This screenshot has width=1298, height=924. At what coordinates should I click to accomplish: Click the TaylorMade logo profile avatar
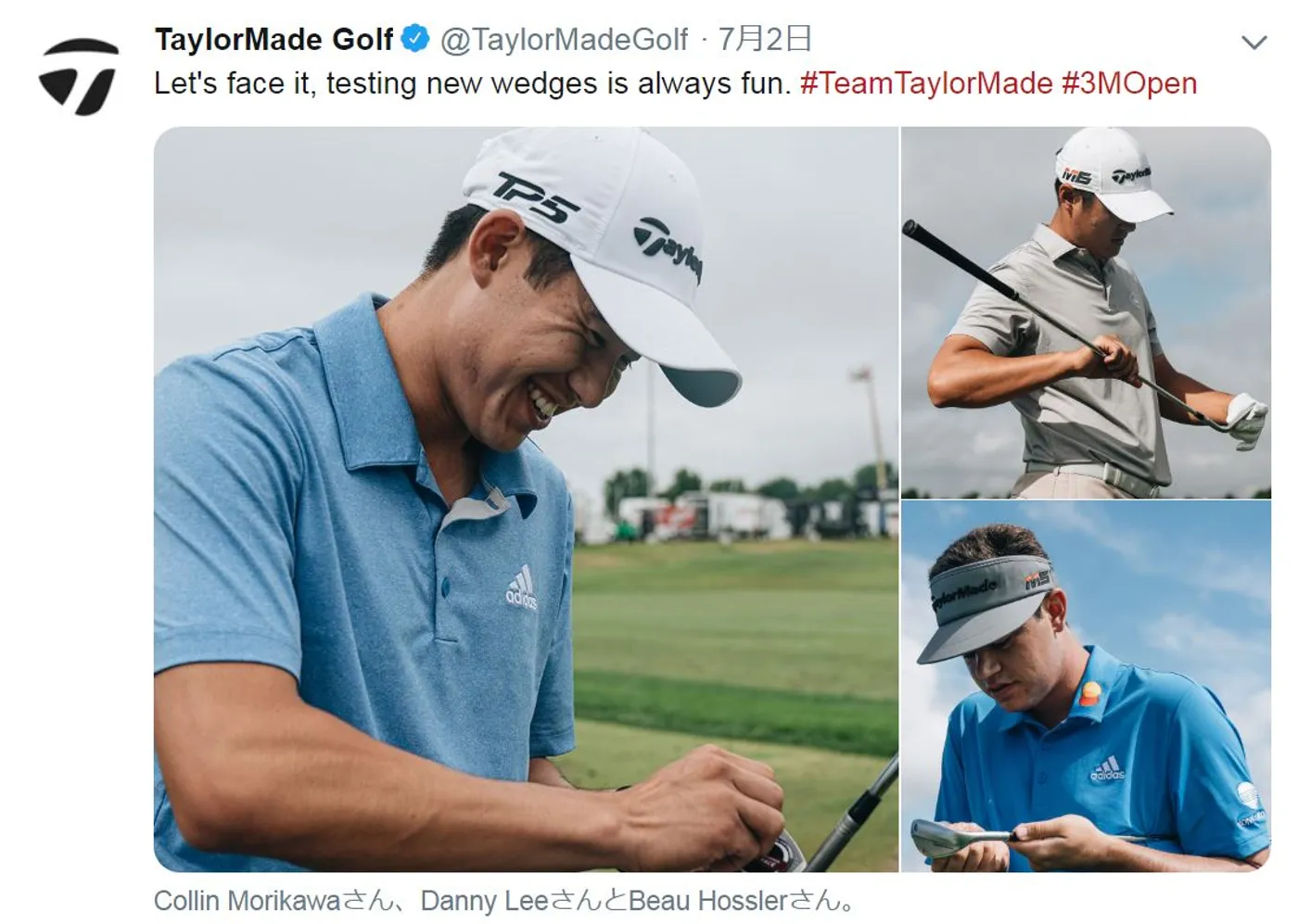79,76
